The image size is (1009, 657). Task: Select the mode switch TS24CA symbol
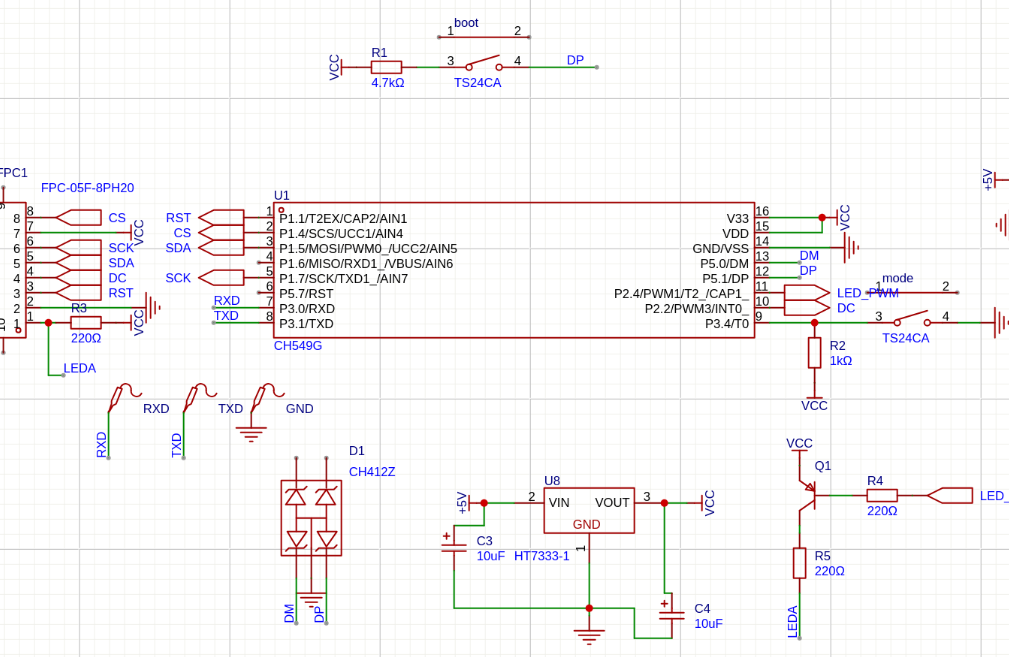coord(912,319)
